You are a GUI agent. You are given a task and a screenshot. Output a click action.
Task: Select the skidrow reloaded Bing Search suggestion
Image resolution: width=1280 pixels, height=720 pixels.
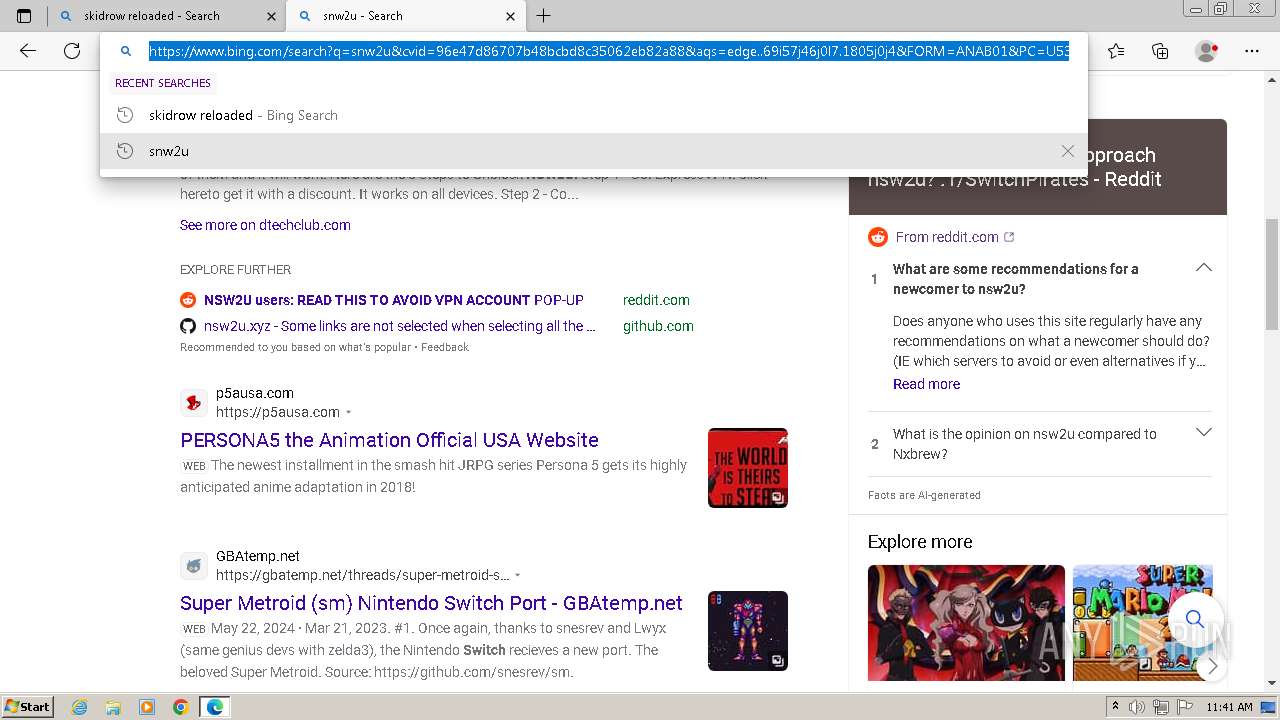click(594, 115)
